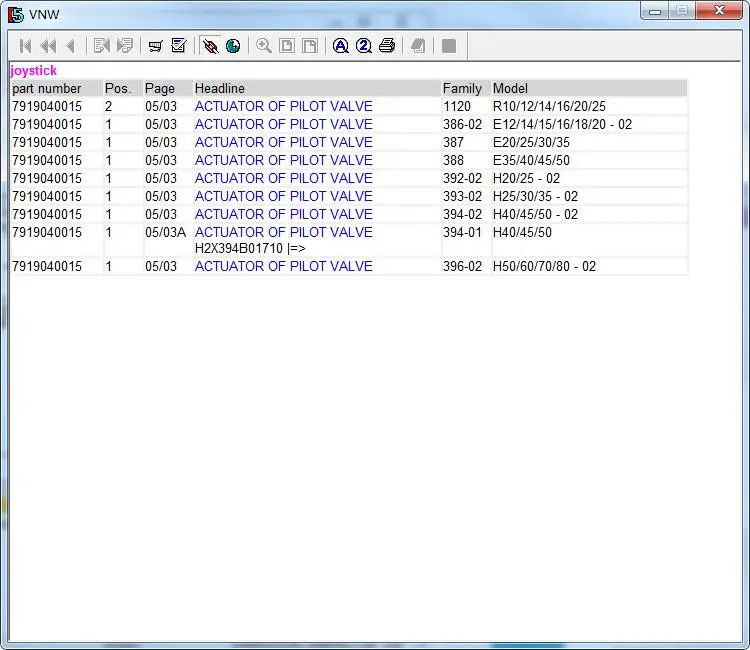
Task: Click the gray stop square icon
Action: pos(449,46)
